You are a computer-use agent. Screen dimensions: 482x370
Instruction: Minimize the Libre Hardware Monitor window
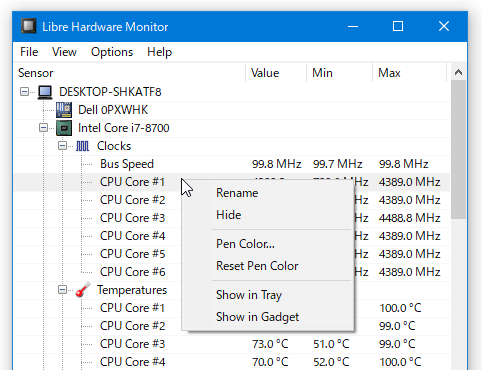click(353, 26)
